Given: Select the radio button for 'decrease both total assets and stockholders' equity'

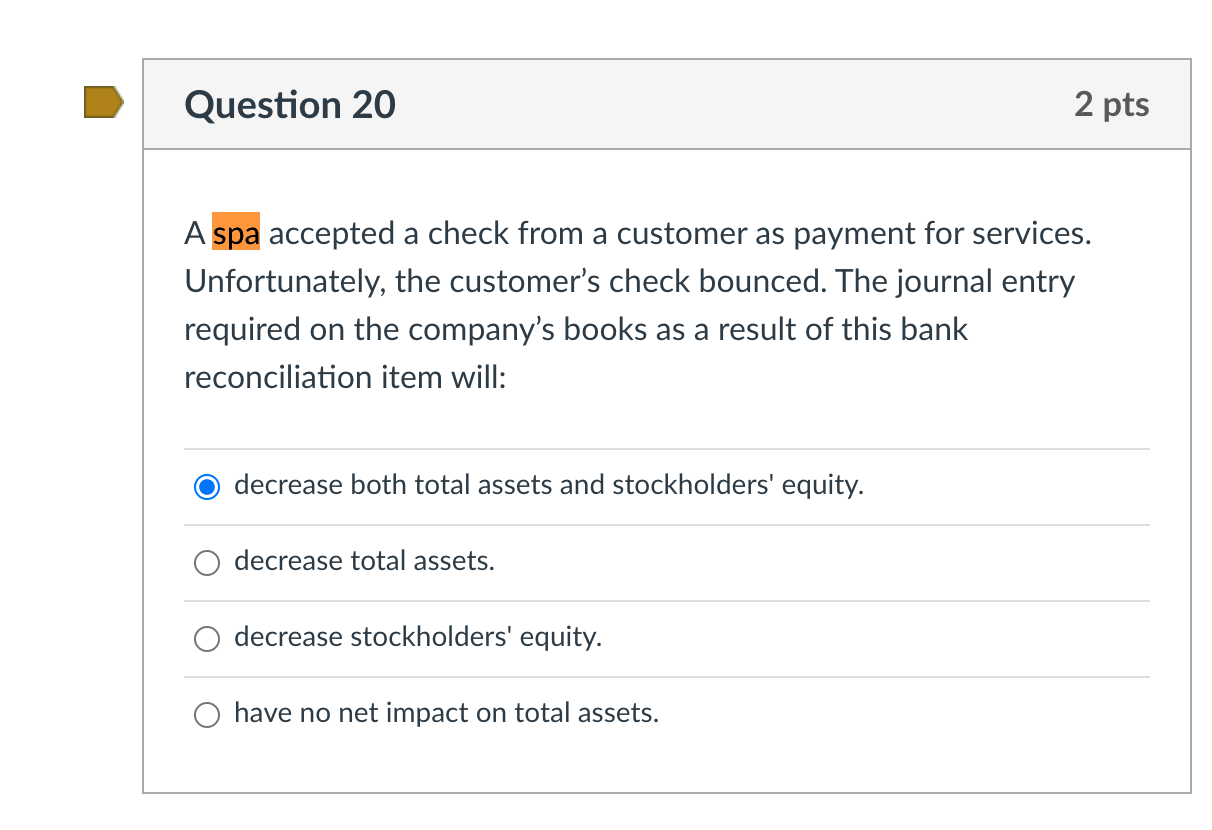Looking at the screenshot, I should pyautogui.click(x=206, y=486).
